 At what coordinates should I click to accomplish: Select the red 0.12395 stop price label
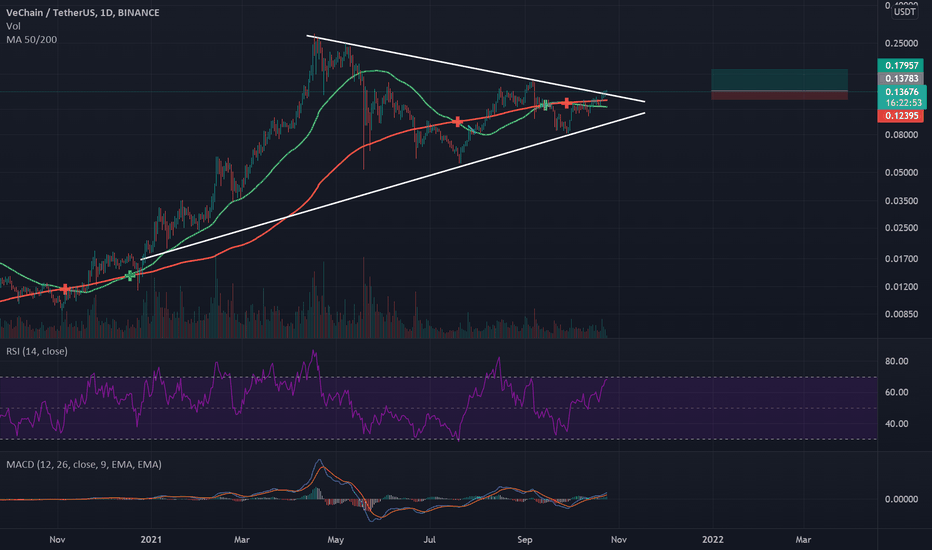pyautogui.click(x=900, y=115)
